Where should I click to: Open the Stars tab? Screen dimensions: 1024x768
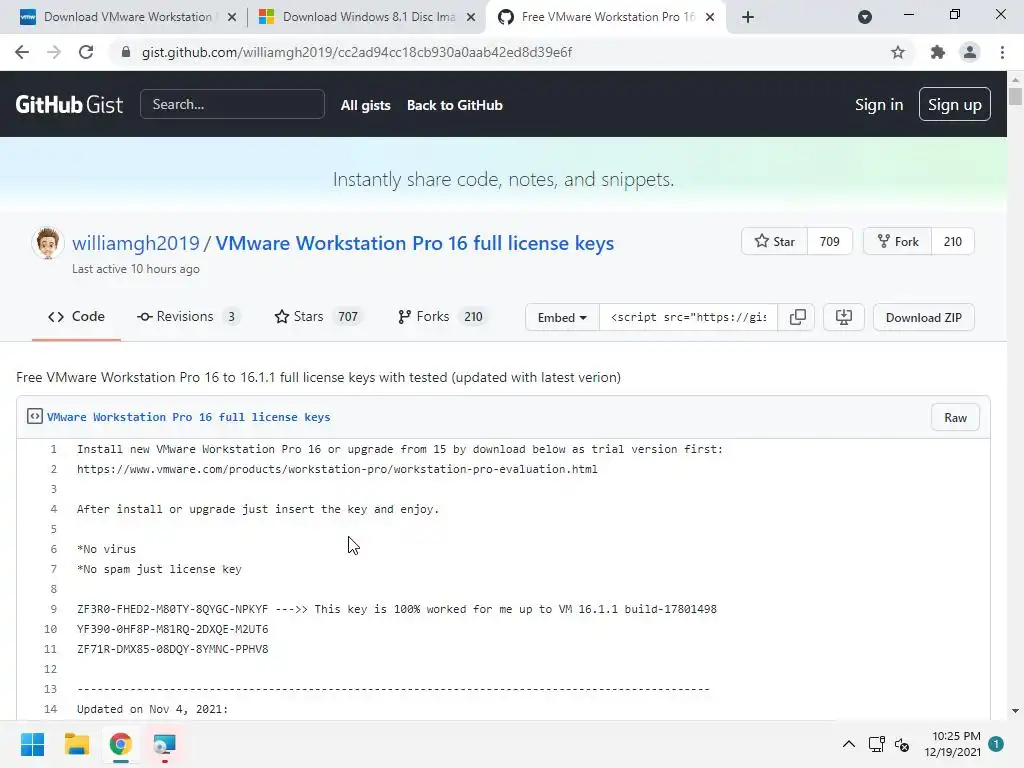(x=318, y=317)
